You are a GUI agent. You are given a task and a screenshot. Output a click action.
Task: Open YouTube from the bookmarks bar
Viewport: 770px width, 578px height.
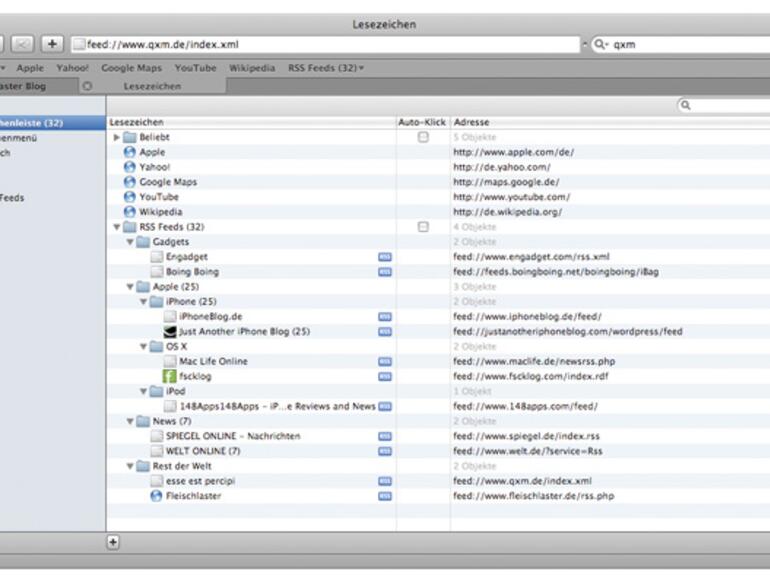click(x=195, y=68)
